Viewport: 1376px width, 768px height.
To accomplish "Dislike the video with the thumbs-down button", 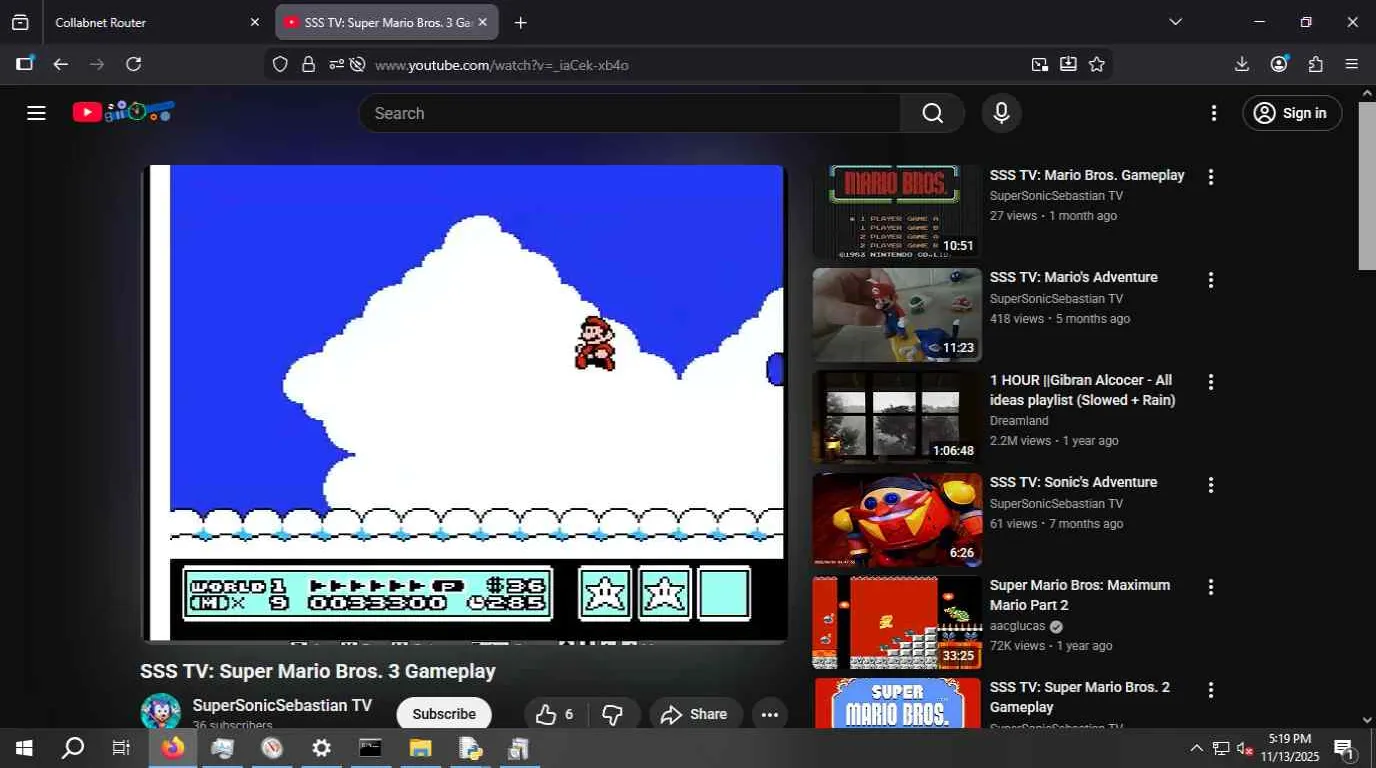I will coord(614,714).
